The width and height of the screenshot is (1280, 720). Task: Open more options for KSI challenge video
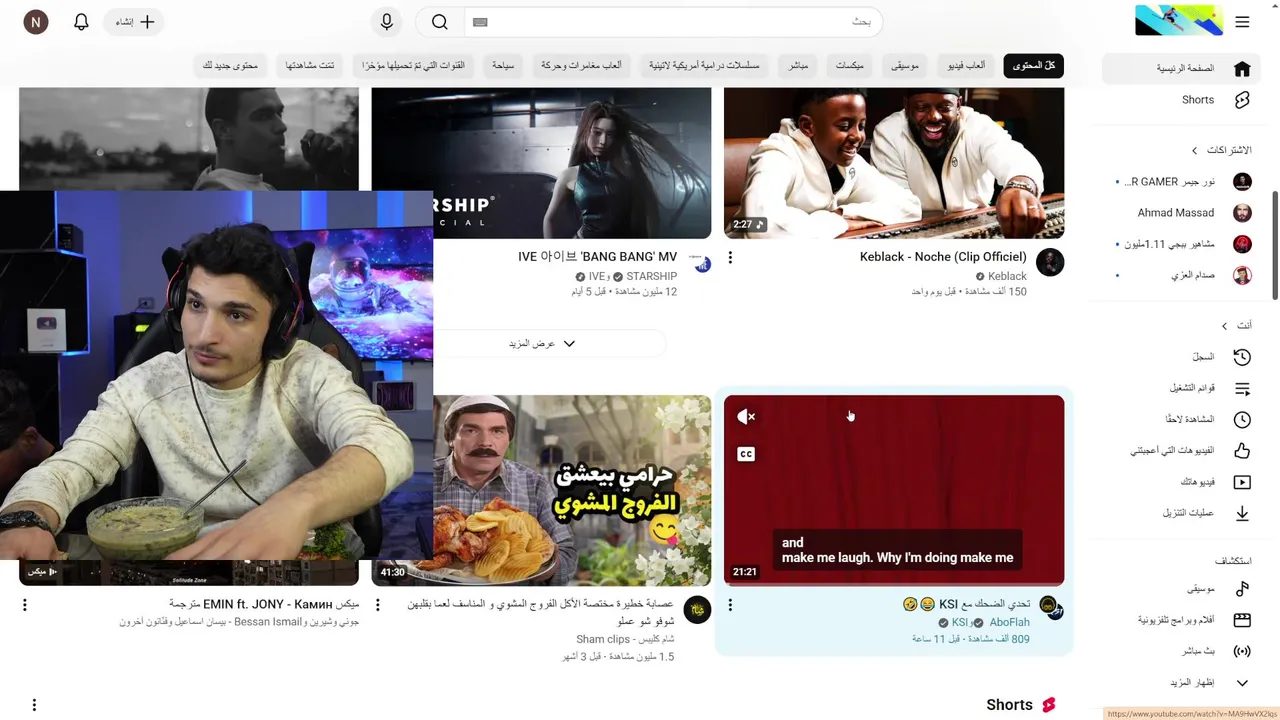[730, 605]
